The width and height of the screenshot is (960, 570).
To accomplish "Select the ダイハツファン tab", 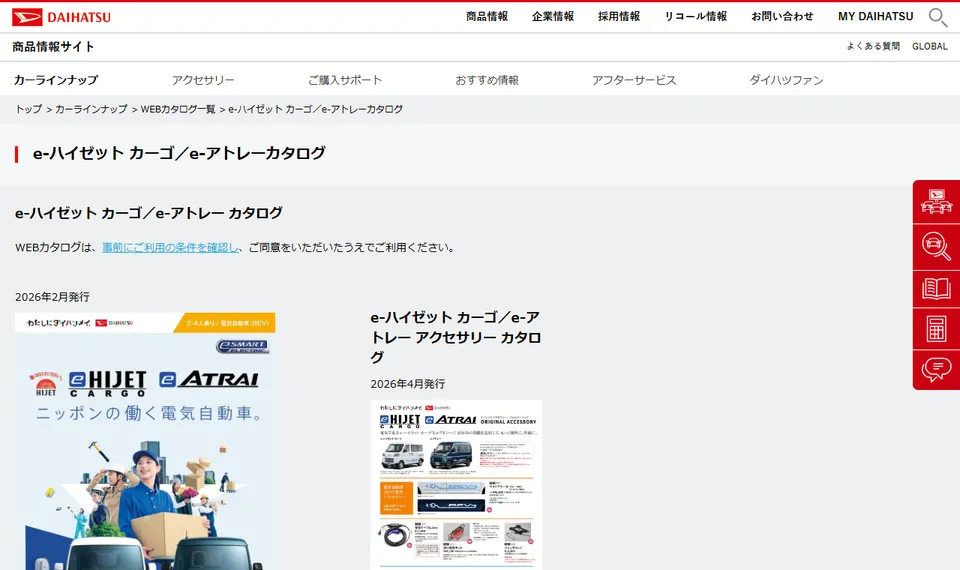I will coord(786,80).
